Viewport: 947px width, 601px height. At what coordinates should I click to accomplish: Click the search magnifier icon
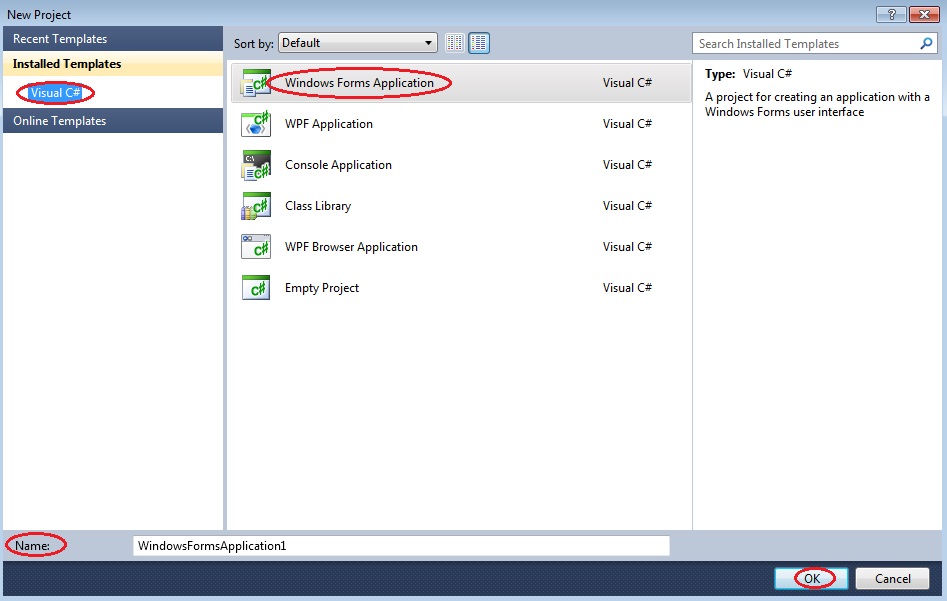coord(926,43)
